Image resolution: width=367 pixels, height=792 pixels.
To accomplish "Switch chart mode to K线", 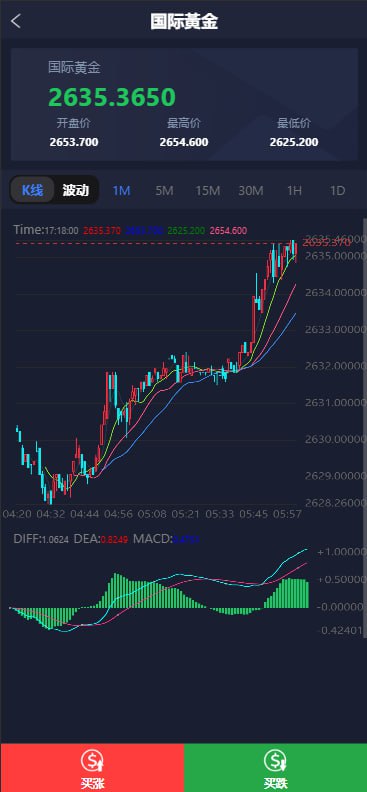I will pyautogui.click(x=32, y=190).
